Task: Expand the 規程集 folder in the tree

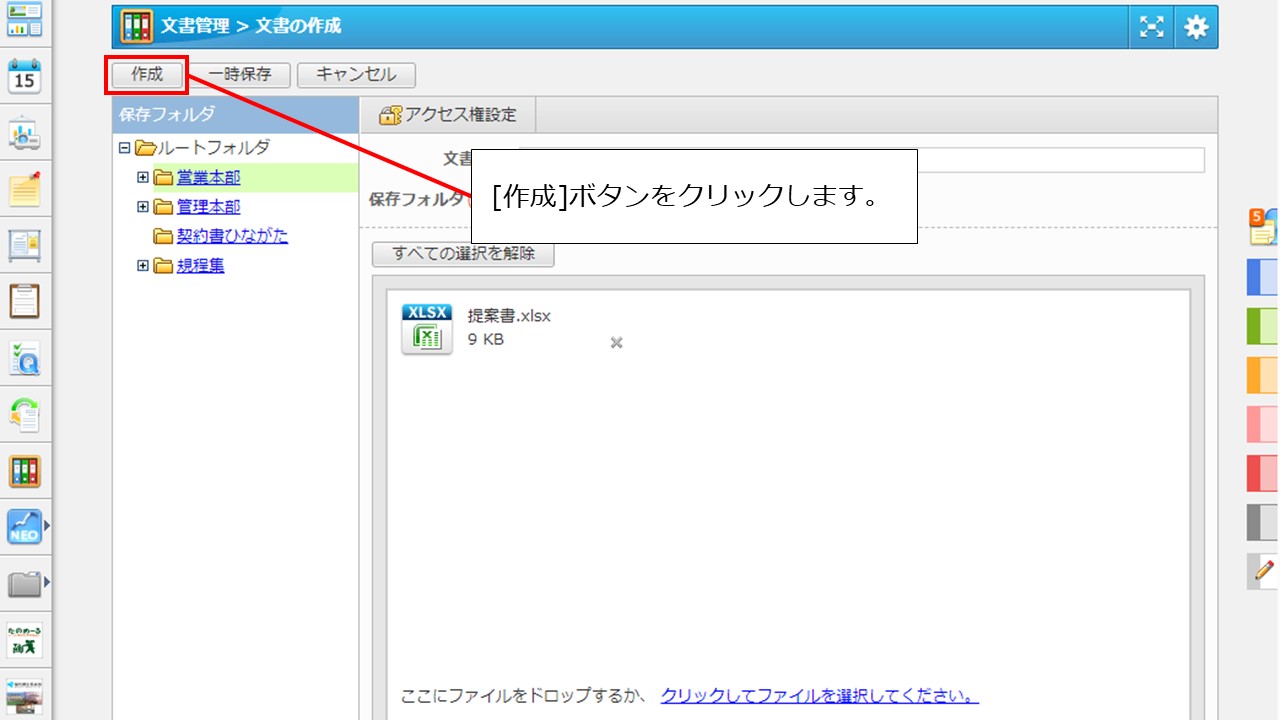Action: [143, 265]
